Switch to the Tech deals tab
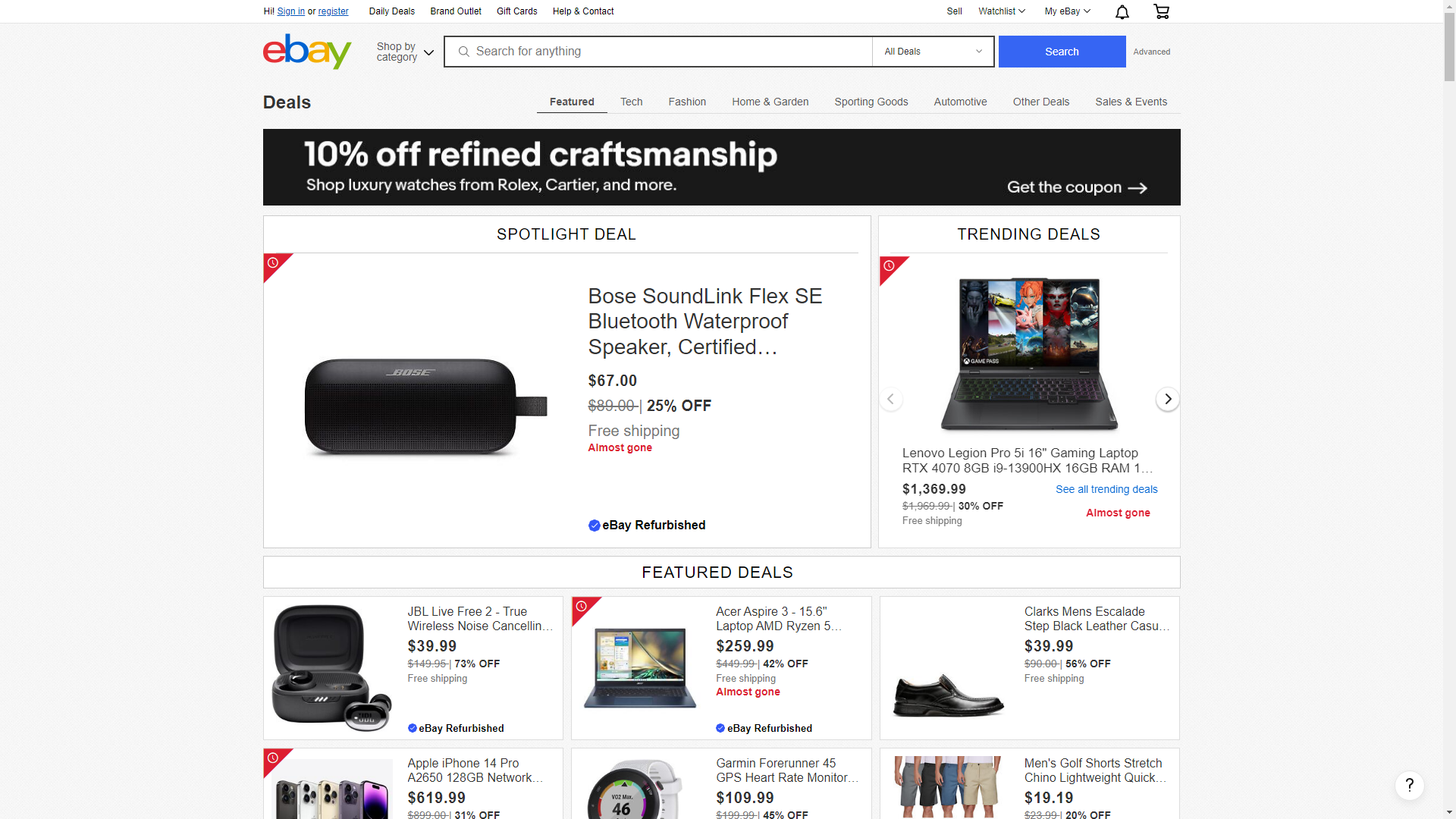This screenshot has width=1456, height=819. click(631, 102)
